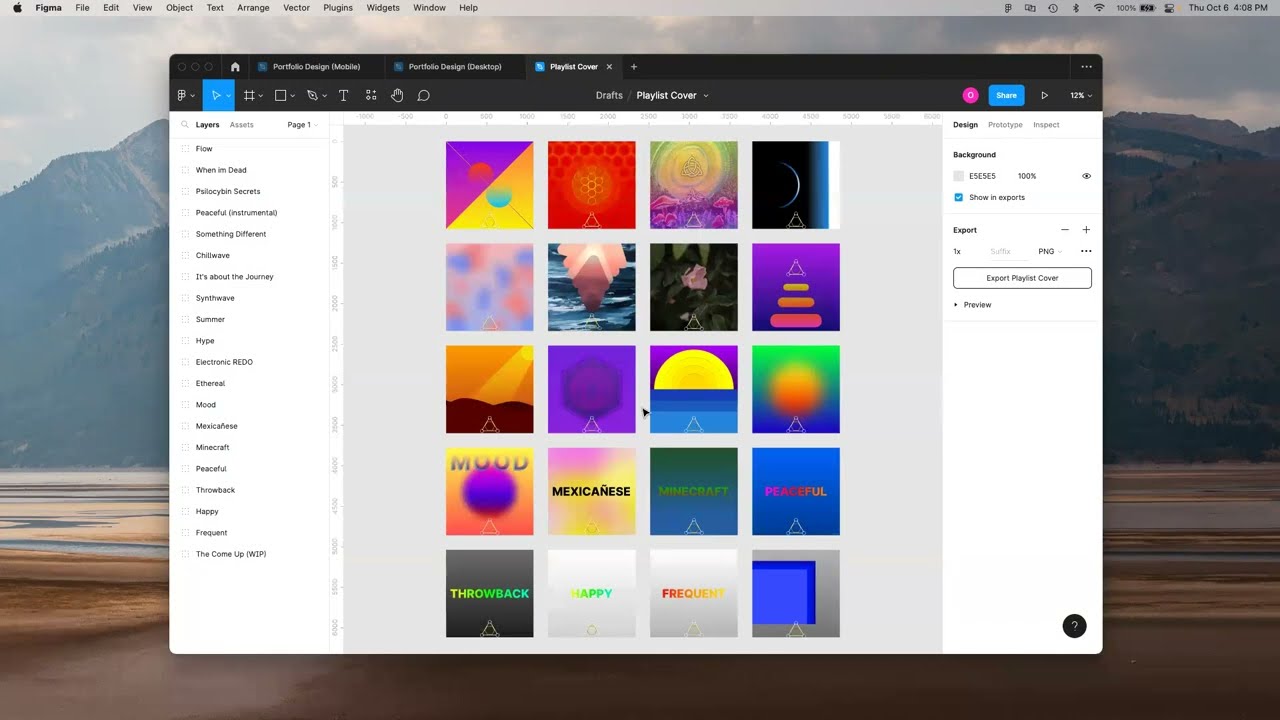Click the E5E5E5 background color swatch
Image resolution: width=1280 pixels, height=720 pixels.
pos(958,176)
